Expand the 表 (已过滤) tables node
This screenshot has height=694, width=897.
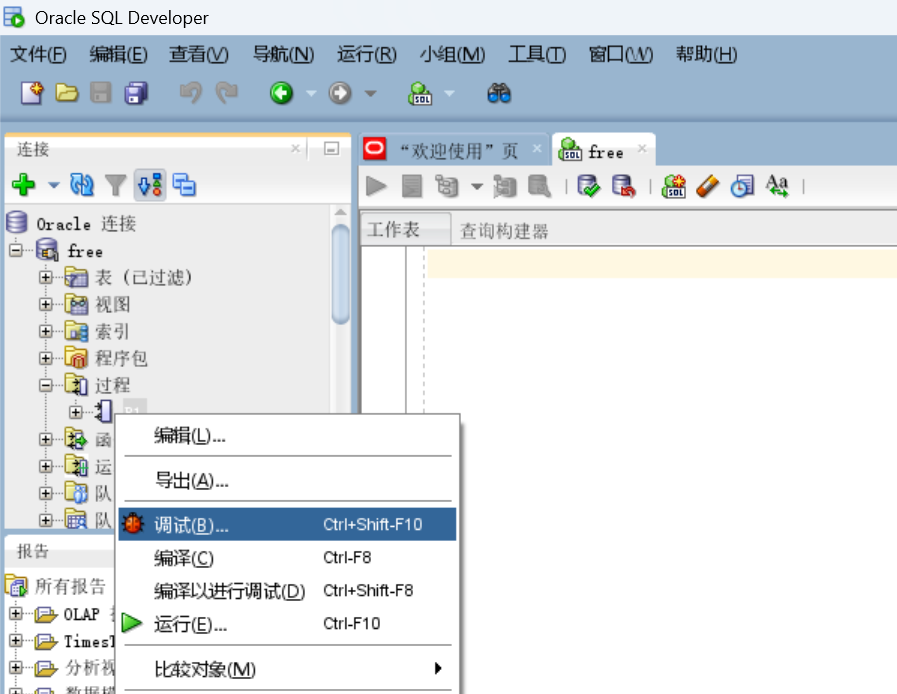[x=46, y=277]
